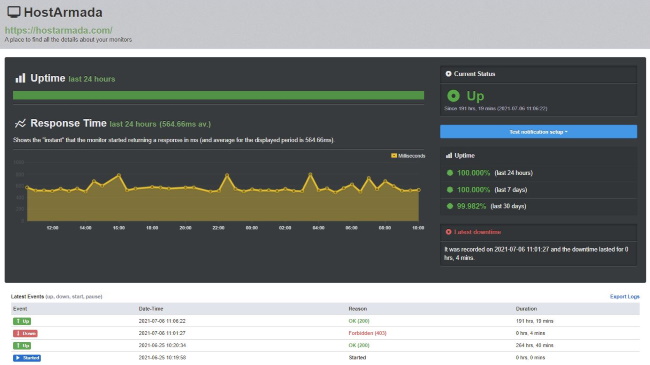
Task: Open the https://hostarmada.com/ link
Action: 58,30
